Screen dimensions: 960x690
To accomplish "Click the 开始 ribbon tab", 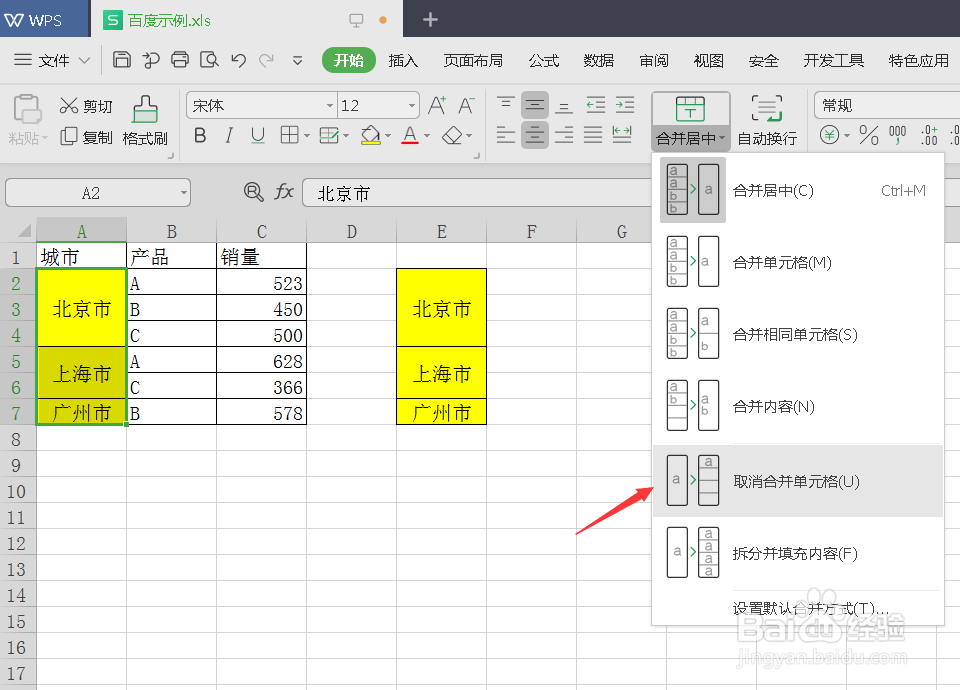I will pyautogui.click(x=348, y=60).
